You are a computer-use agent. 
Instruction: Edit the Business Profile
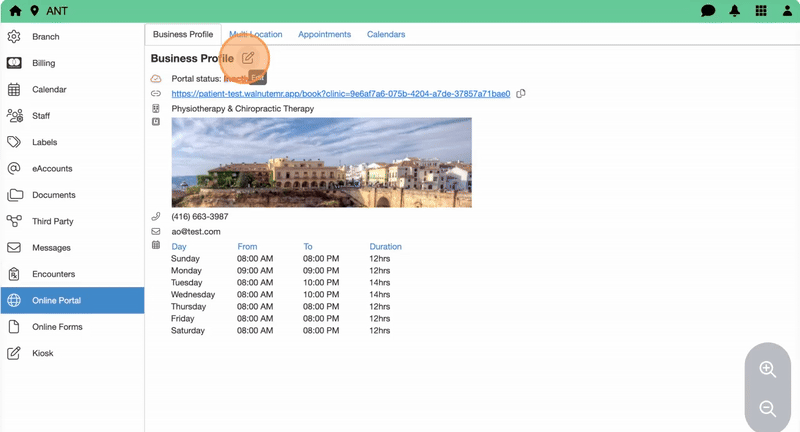pos(248,58)
